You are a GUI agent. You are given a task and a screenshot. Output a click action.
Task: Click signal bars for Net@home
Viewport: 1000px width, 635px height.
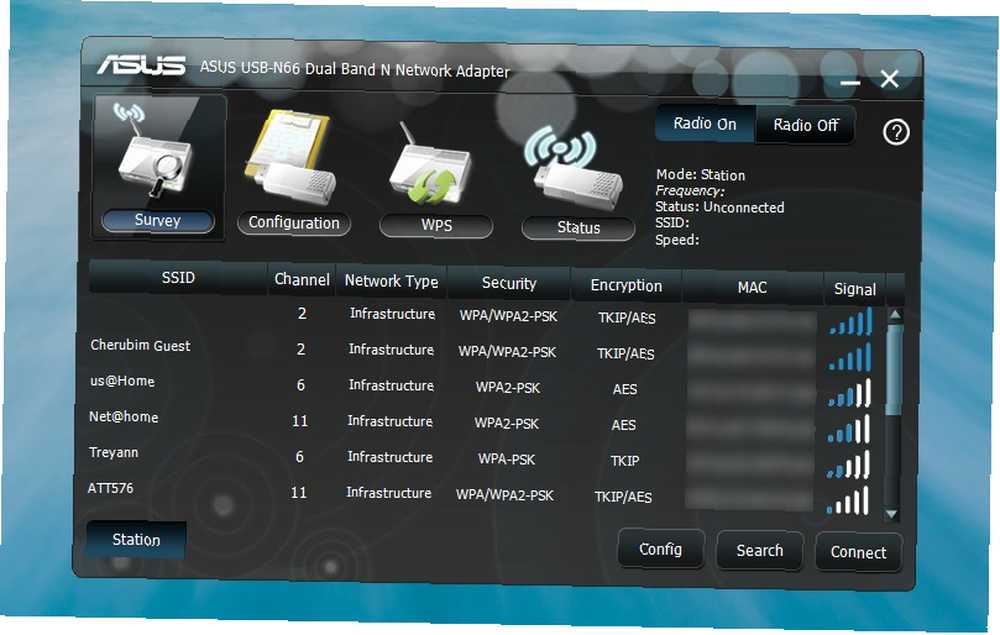849,428
